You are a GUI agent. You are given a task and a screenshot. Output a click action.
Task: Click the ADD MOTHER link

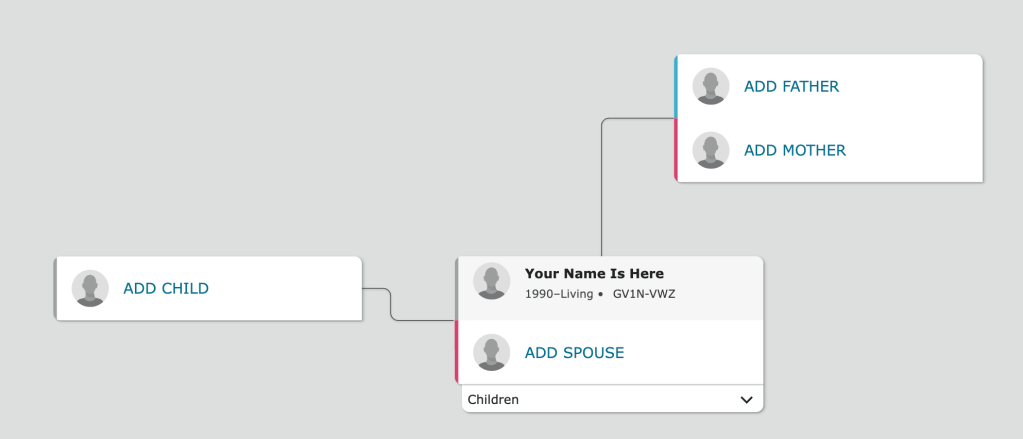point(794,151)
